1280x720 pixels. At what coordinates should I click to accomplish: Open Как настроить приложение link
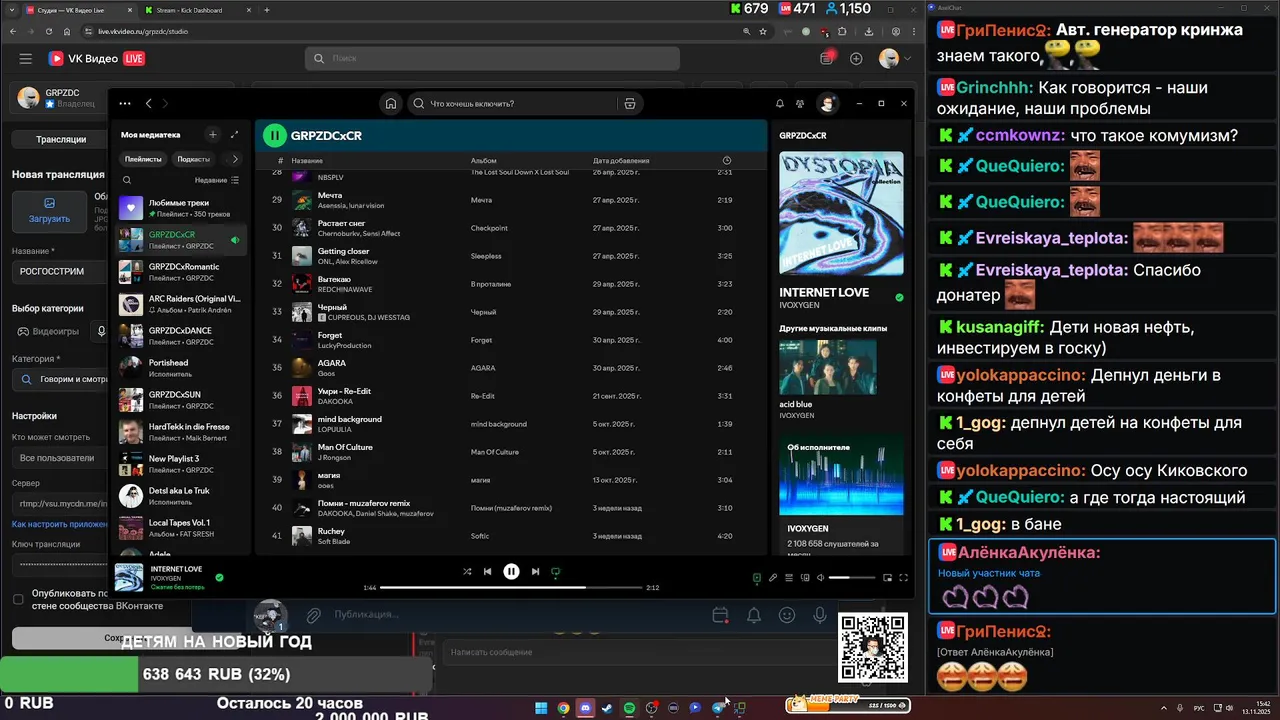tap(60, 524)
